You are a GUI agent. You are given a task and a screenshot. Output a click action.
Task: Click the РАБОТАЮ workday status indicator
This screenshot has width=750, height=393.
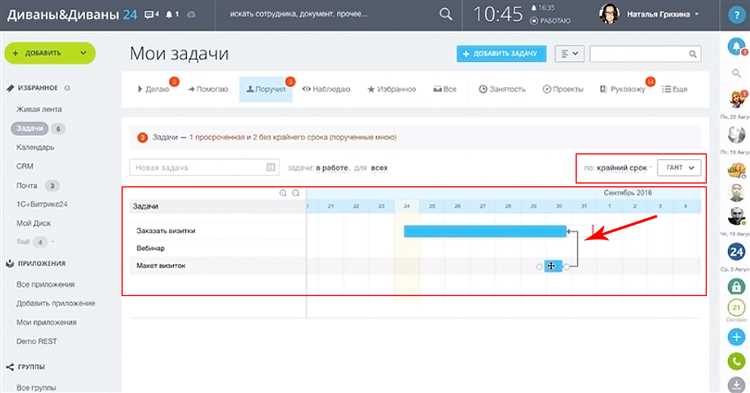(550, 21)
